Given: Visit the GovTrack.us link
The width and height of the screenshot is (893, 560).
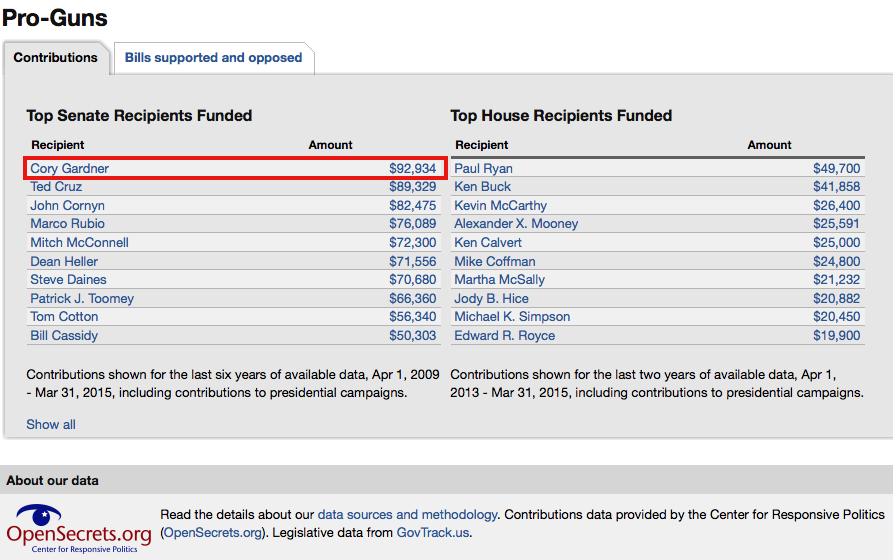Looking at the screenshot, I should [433, 533].
